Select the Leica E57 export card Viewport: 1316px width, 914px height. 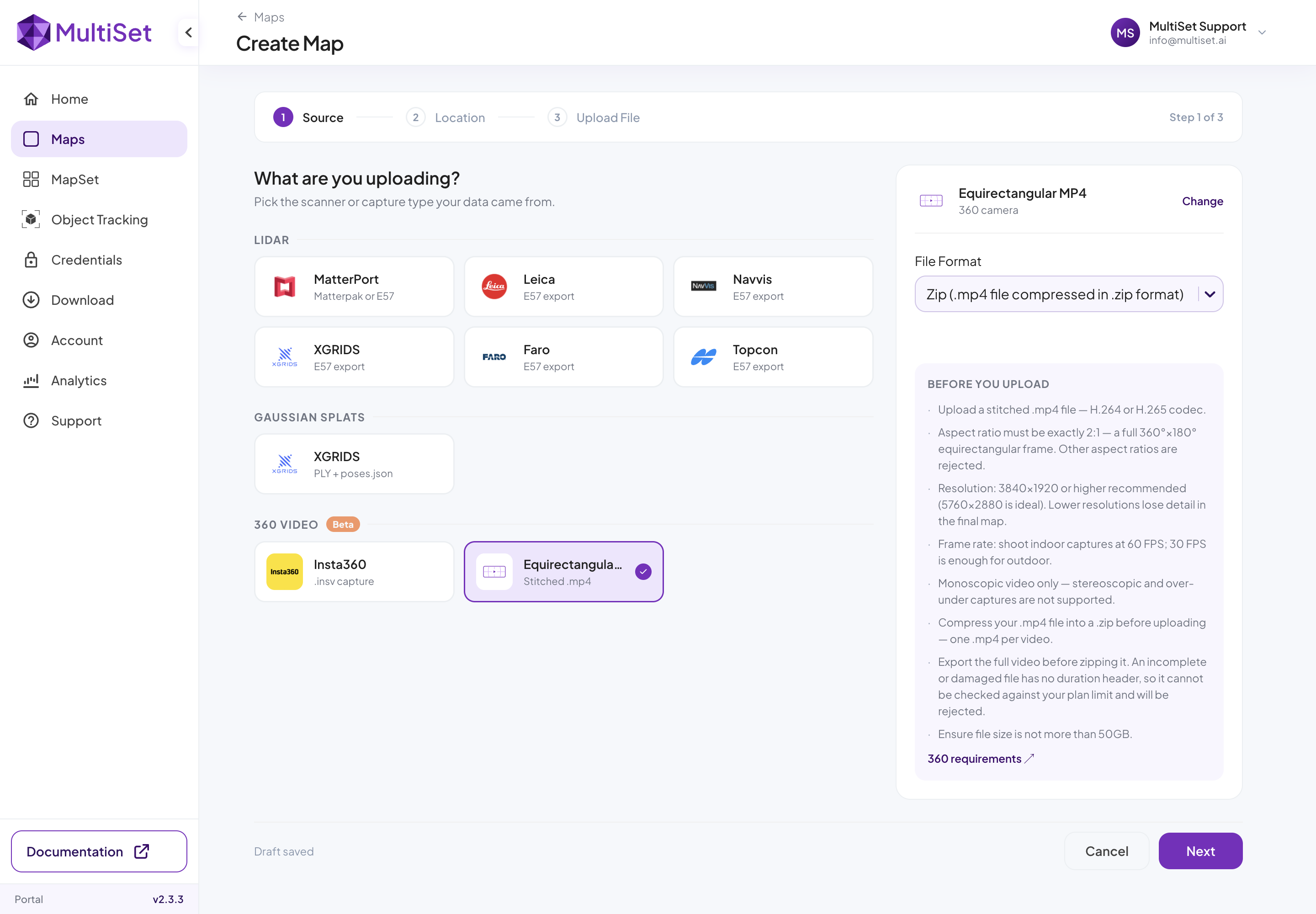tap(563, 287)
